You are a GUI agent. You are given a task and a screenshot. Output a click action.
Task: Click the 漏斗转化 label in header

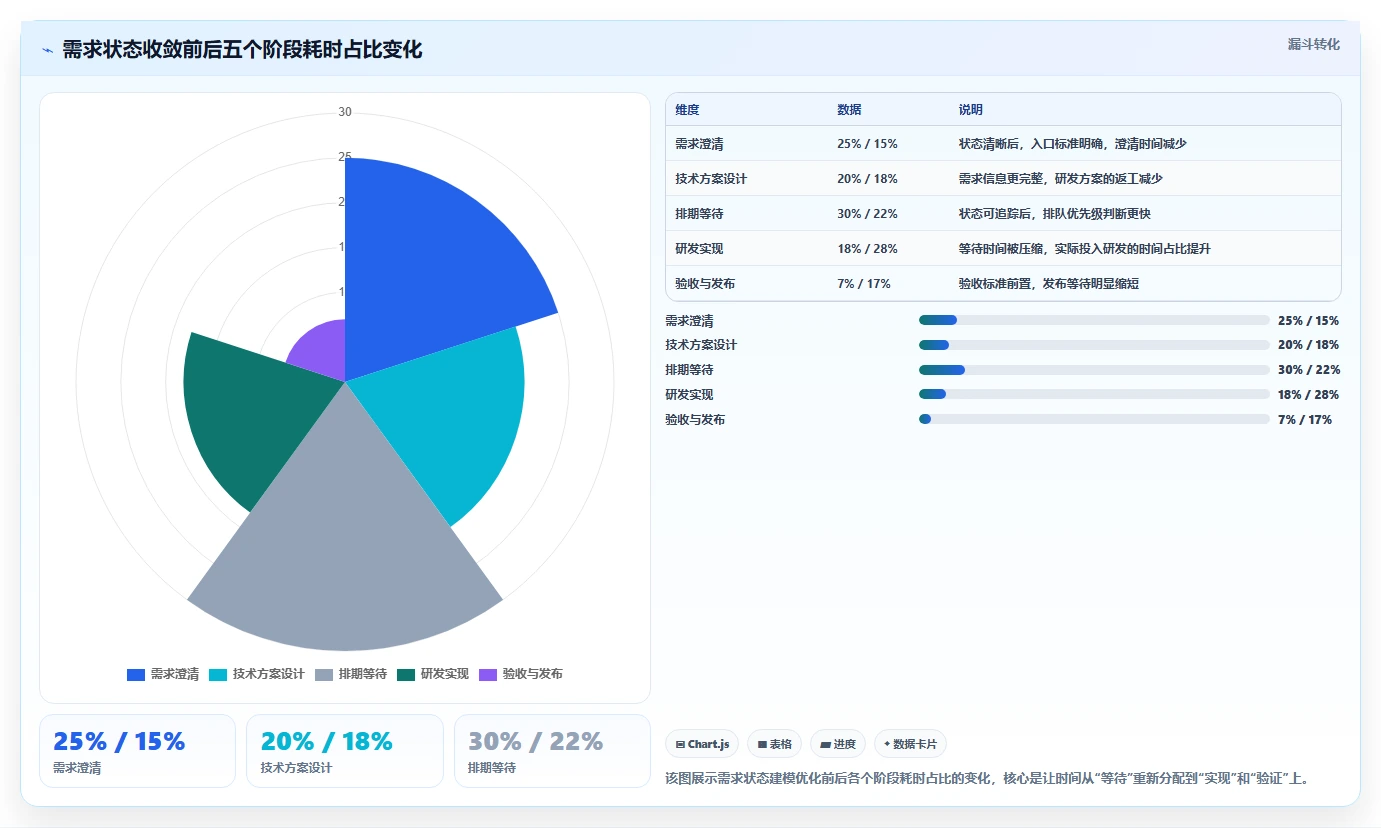click(1313, 44)
